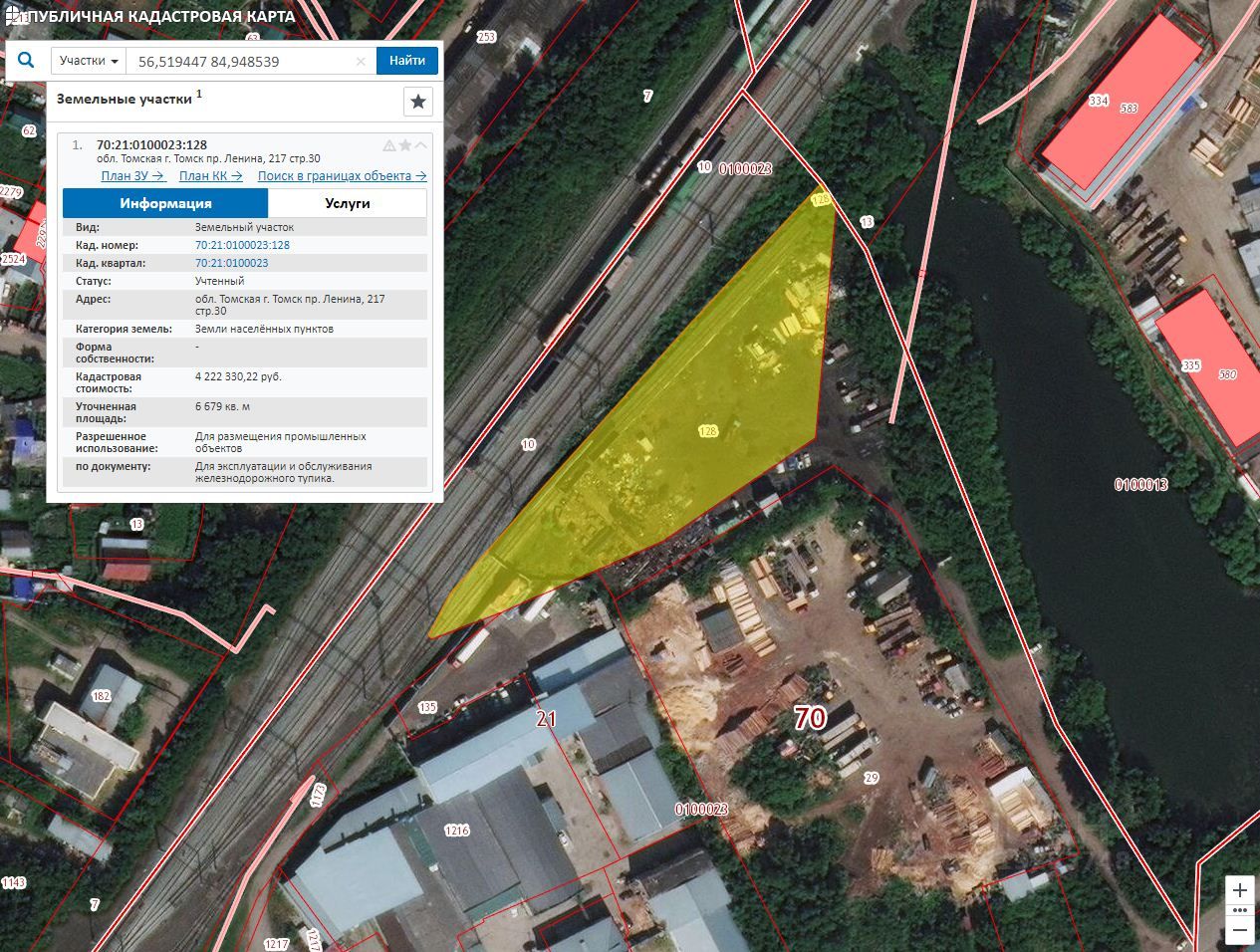Switch to the Услуги tab
Viewport: 1260px width, 952px height.
click(x=348, y=203)
